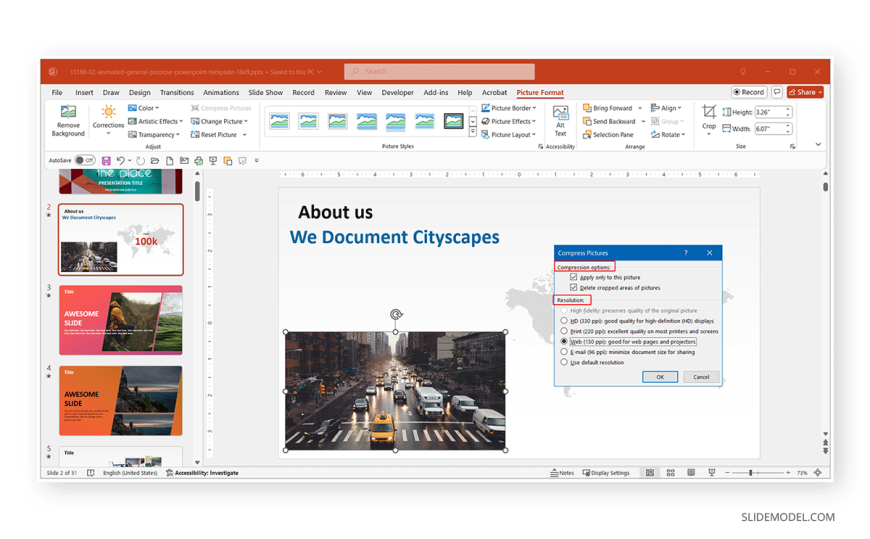This screenshot has height=539, width=870.
Task: Open the File menu
Action: click(57, 93)
